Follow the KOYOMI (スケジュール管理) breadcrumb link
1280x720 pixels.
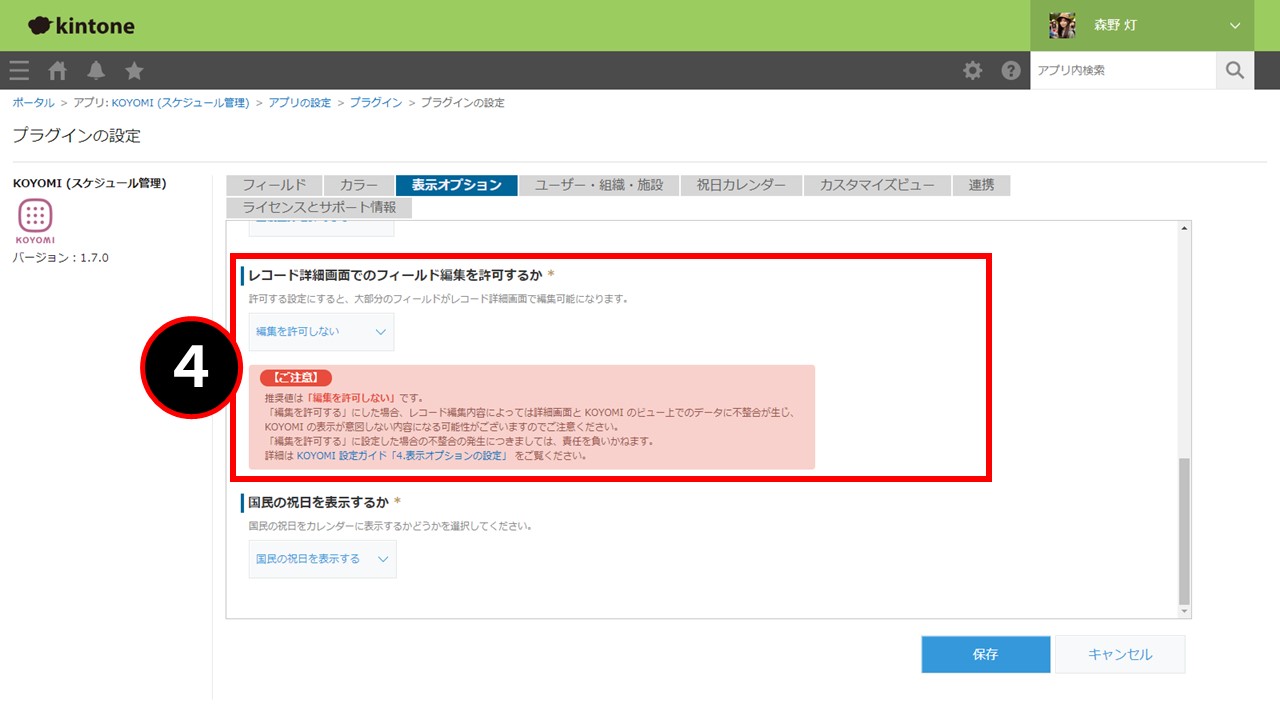[180, 103]
